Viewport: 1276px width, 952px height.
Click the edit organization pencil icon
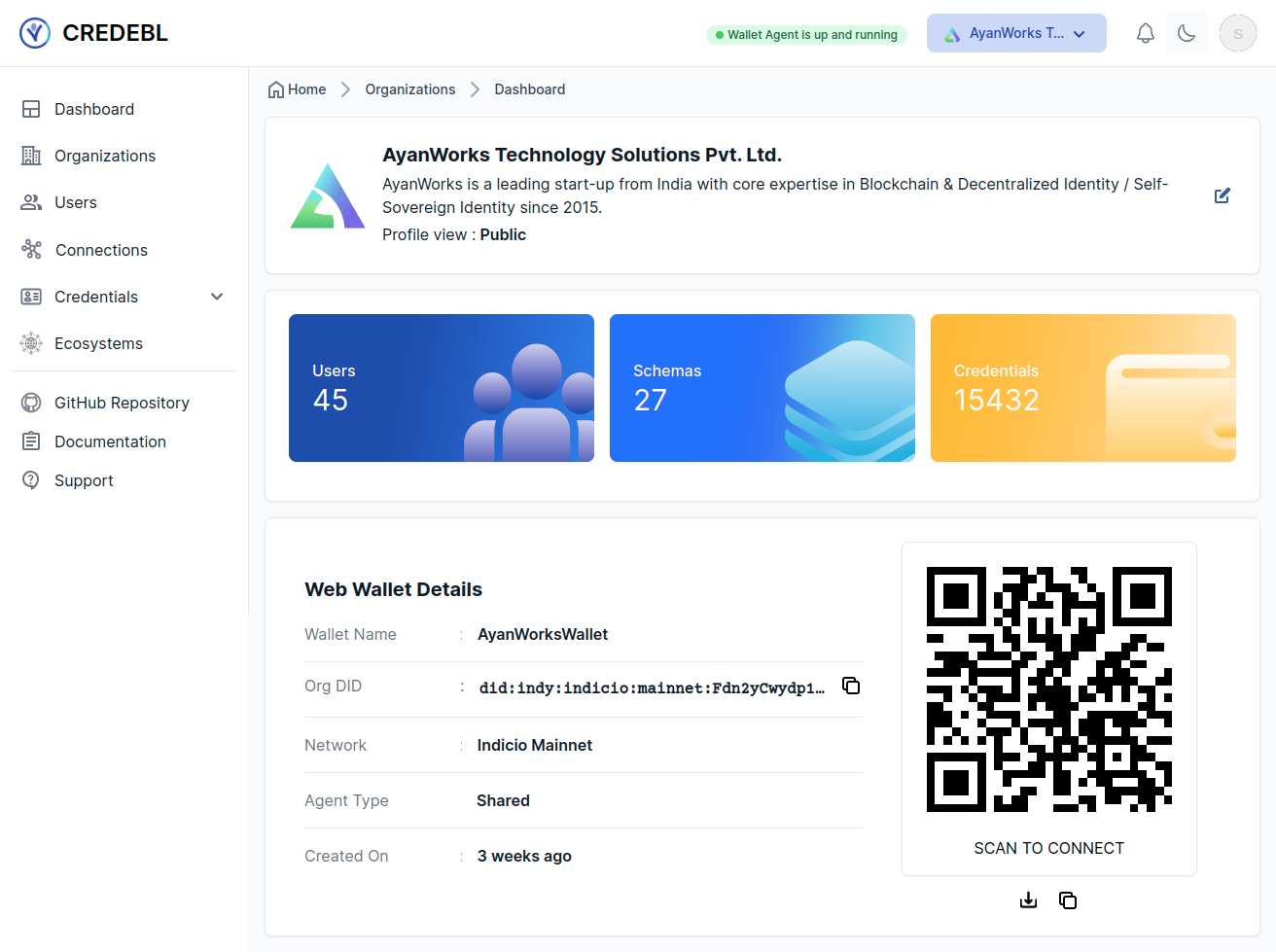[x=1223, y=195]
